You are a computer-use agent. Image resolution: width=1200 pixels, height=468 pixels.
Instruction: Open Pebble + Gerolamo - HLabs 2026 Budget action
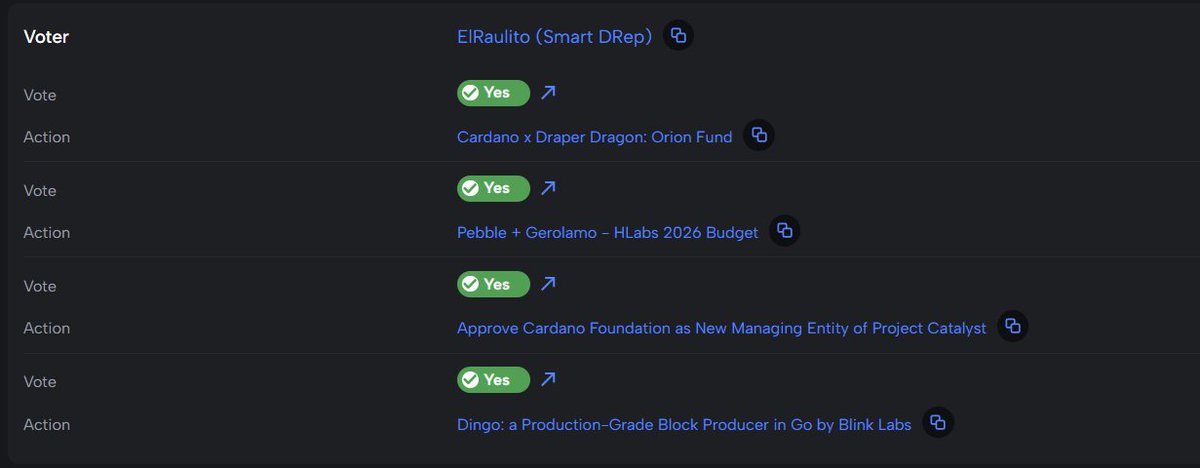point(607,233)
